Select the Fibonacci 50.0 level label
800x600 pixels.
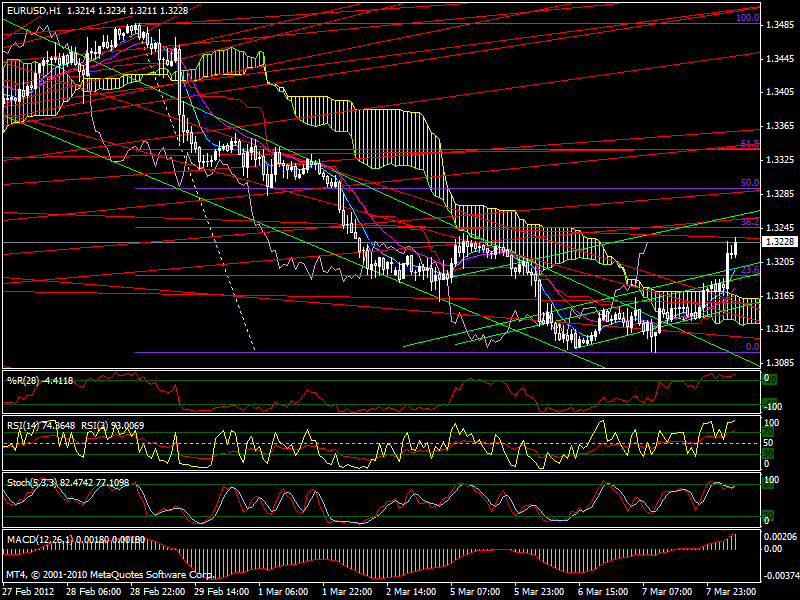(749, 183)
